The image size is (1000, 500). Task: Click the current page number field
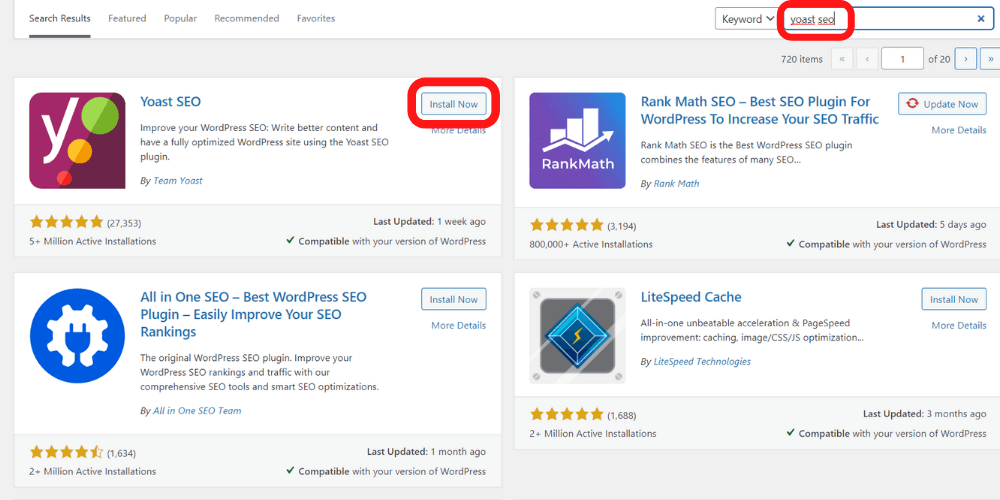coord(903,59)
